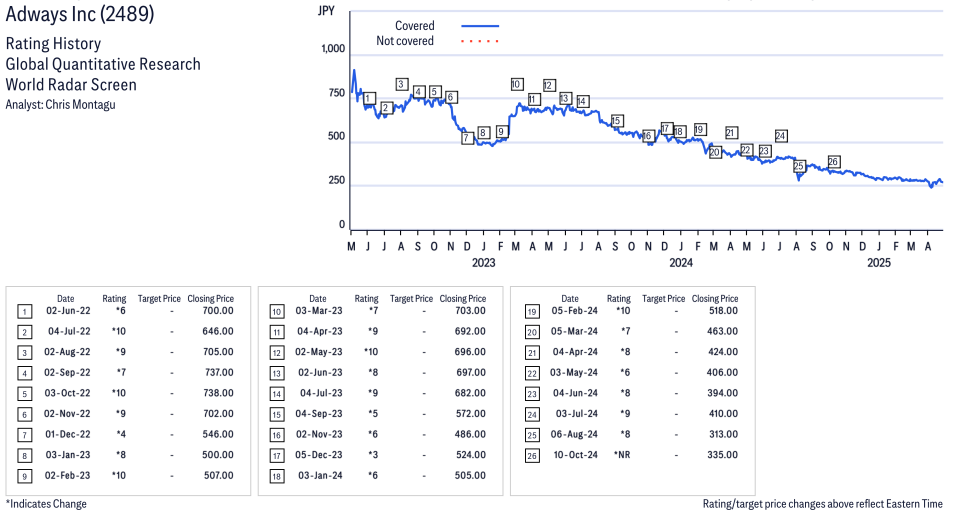Click chart marker 21 on the chart
This screenshot has width=954, height=510.
click(x=731, y=133)
